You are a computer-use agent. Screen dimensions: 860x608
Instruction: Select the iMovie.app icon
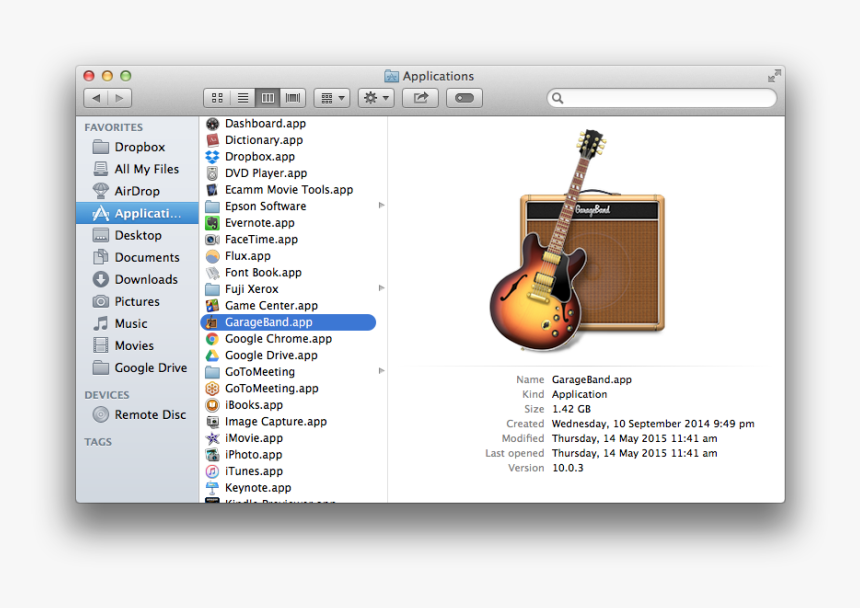pos(212,438)
